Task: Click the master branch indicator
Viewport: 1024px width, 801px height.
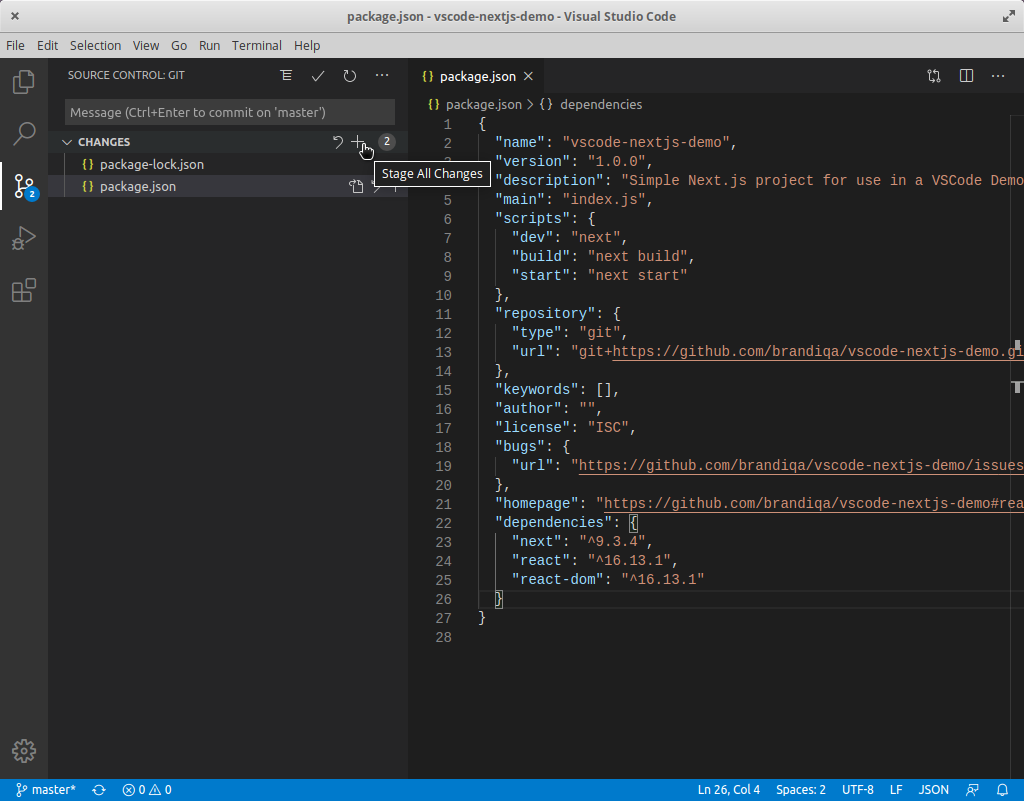Action: (x=45, y=789)
